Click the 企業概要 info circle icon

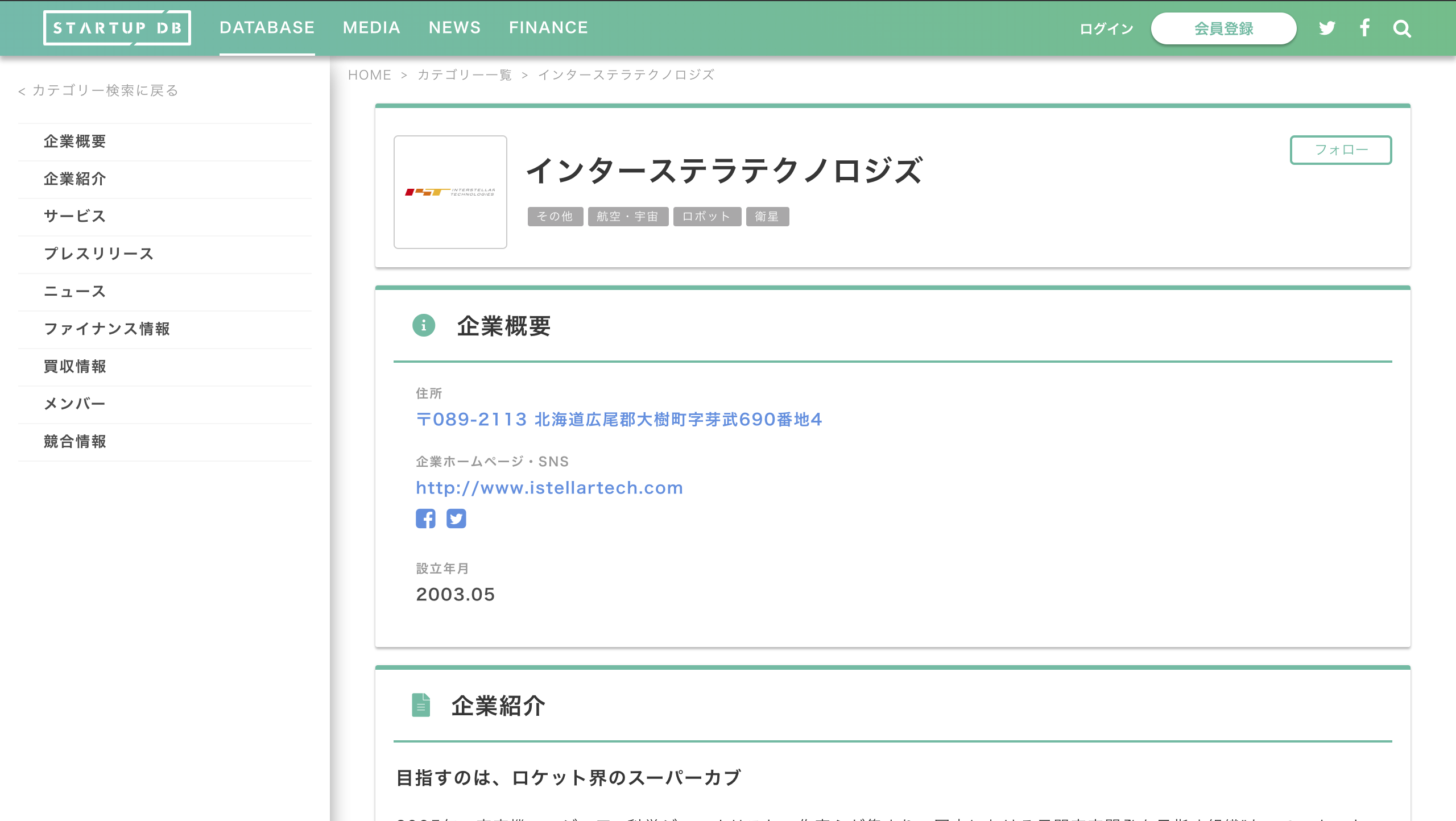[424, 326]
